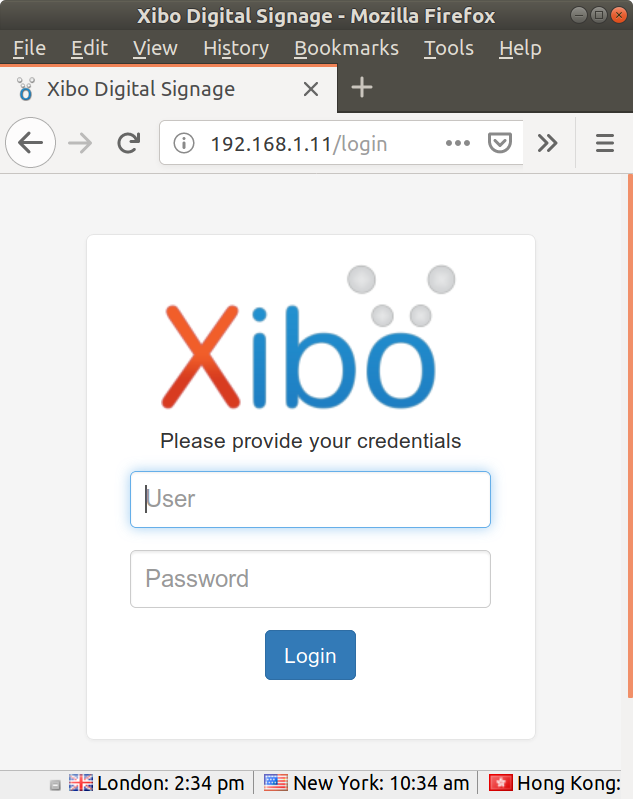Open the page actions three-dot menu
Viewport: 633px width, 799px height.
click(457, 143)
